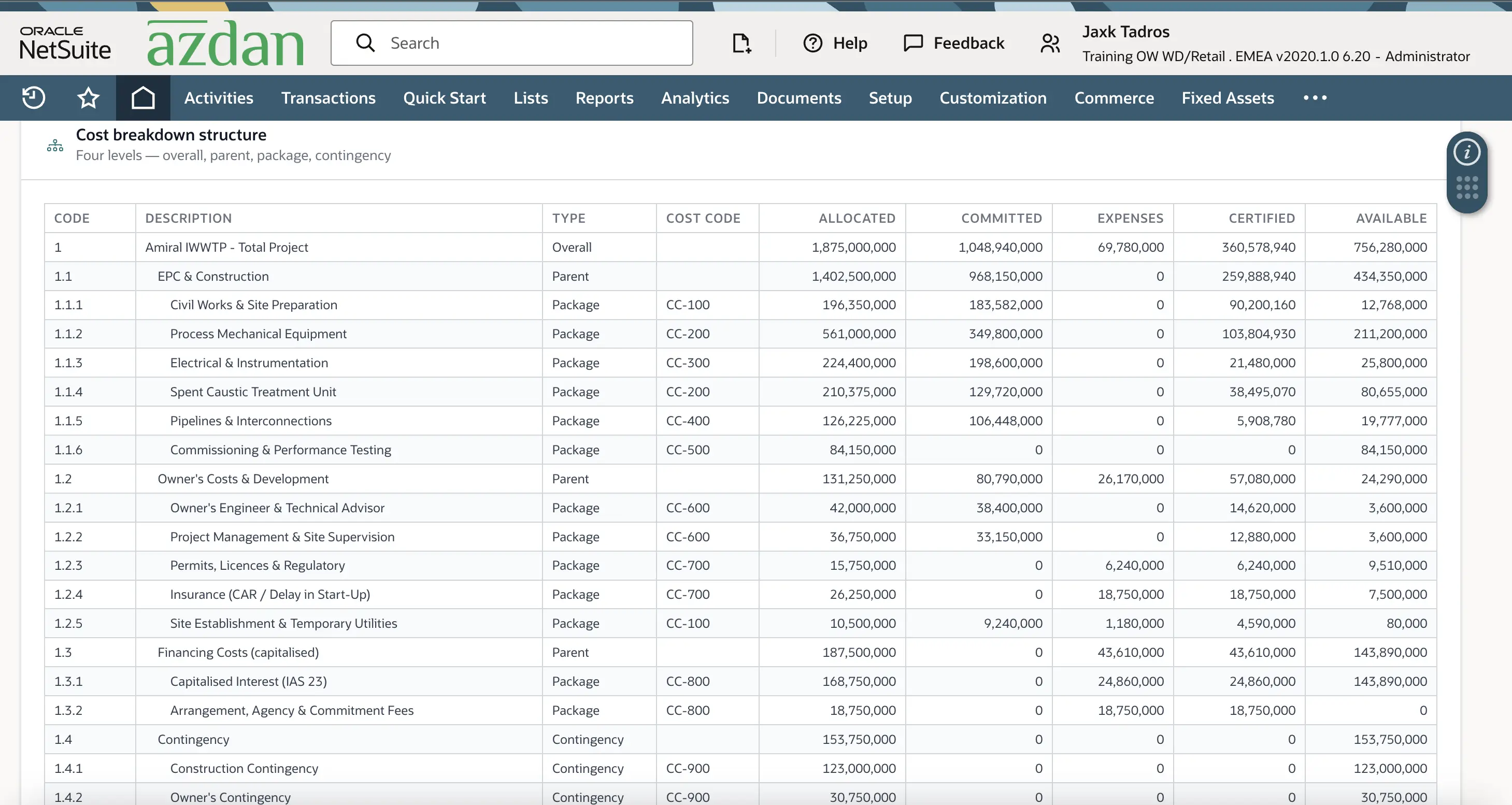Screen dimensions: 1512x805
Task: Select Permits, Licences & Regulatory
Action: (257, 566)
